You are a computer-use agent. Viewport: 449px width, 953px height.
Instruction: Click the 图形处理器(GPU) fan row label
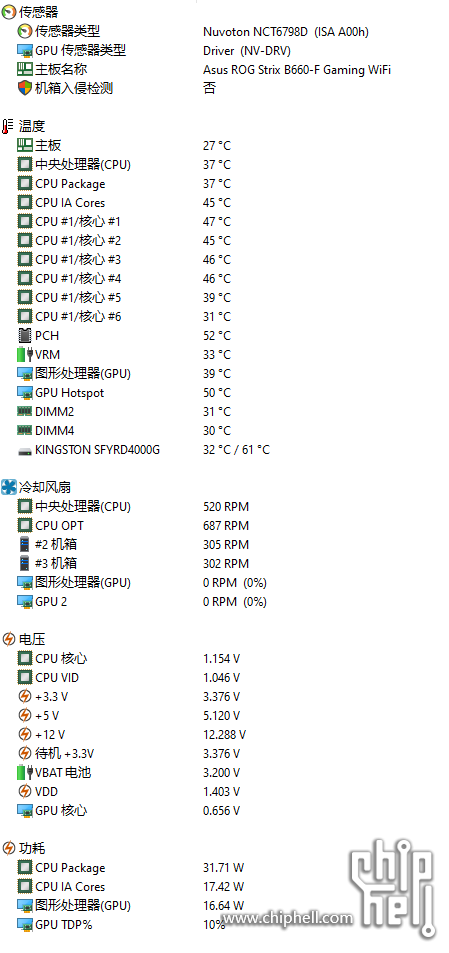83,582
